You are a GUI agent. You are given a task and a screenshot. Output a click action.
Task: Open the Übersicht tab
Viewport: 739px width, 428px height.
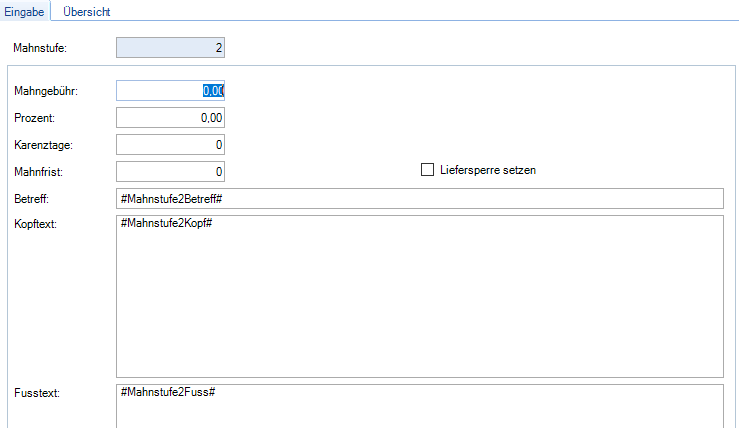[86, 12]
